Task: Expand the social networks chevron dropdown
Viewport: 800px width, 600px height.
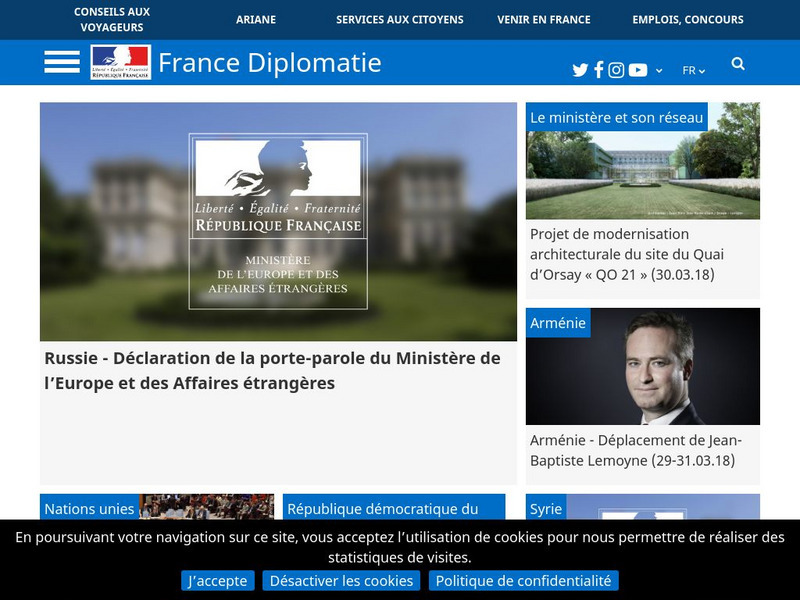Action: [x=658, y=69]
